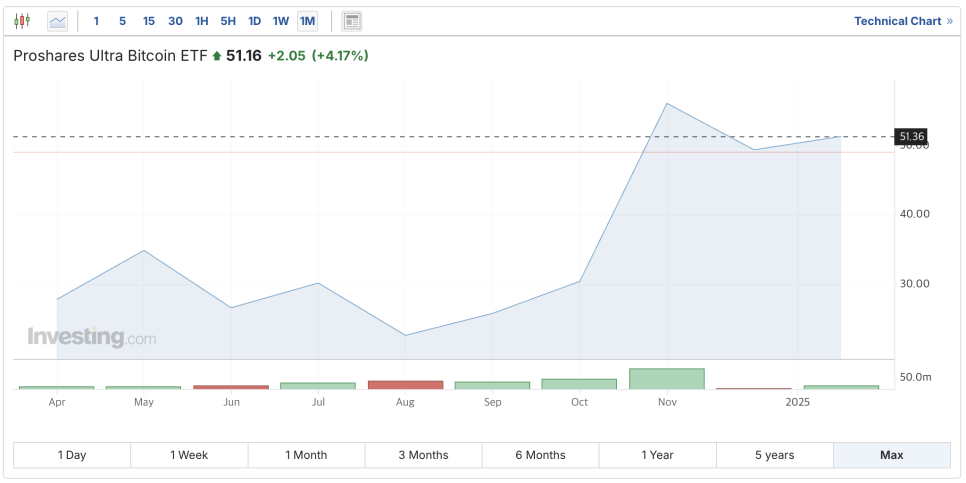The image size is (966, 483).
Task: Select the area chart type icon
Action: coord(58,21)
